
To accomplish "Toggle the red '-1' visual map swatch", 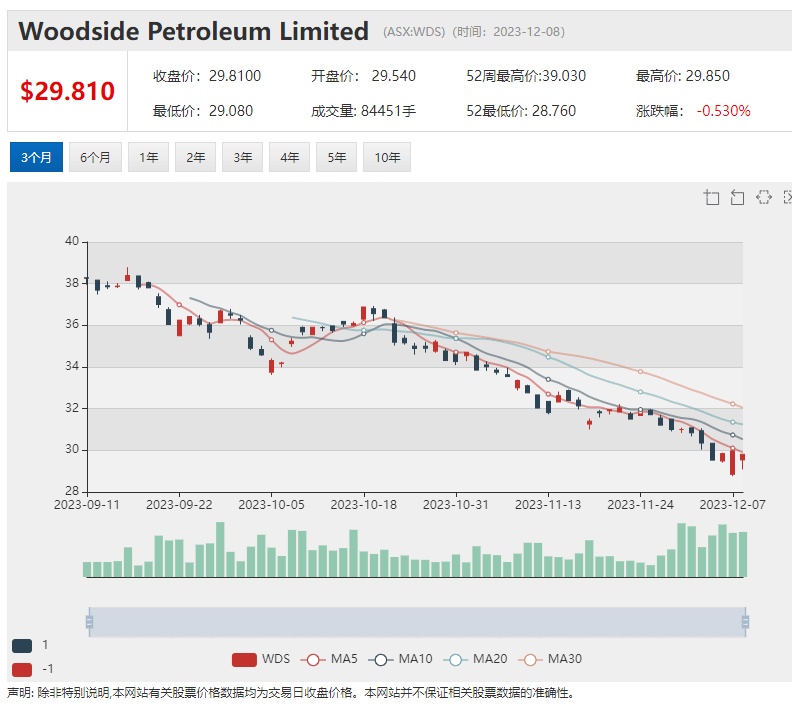I will coord(22,669).
